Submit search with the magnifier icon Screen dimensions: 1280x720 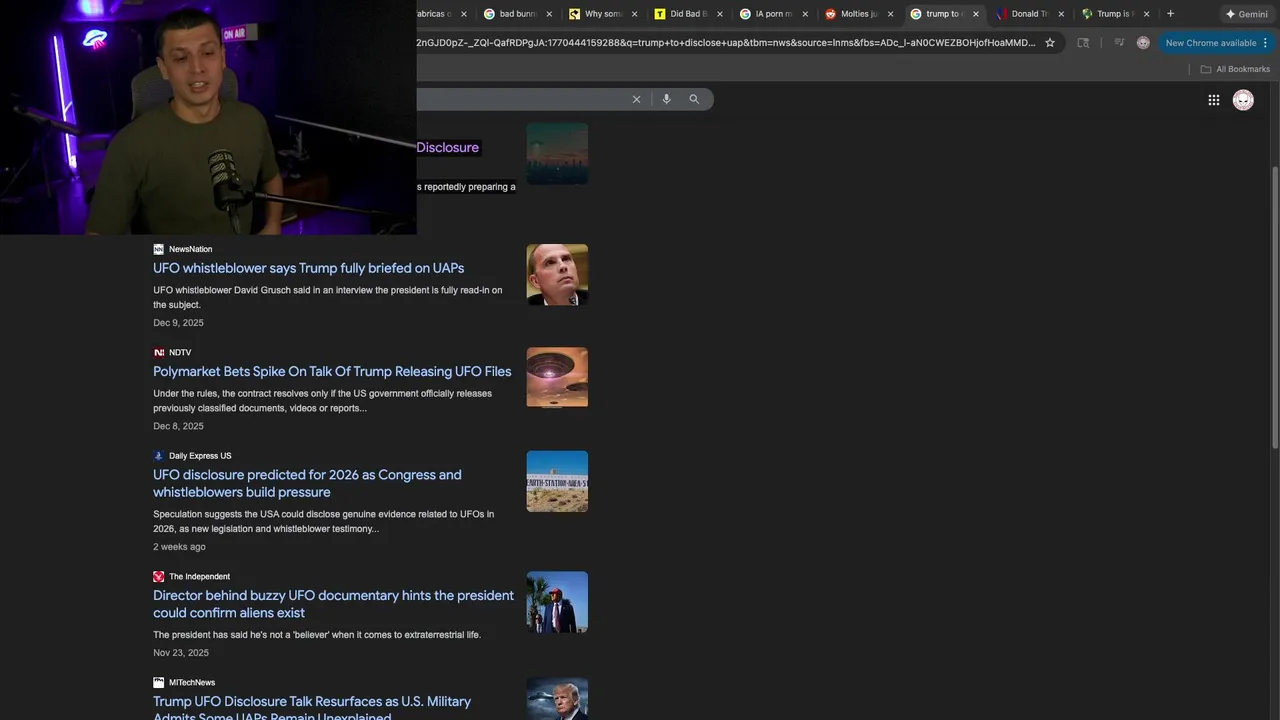tap(694, 99)
